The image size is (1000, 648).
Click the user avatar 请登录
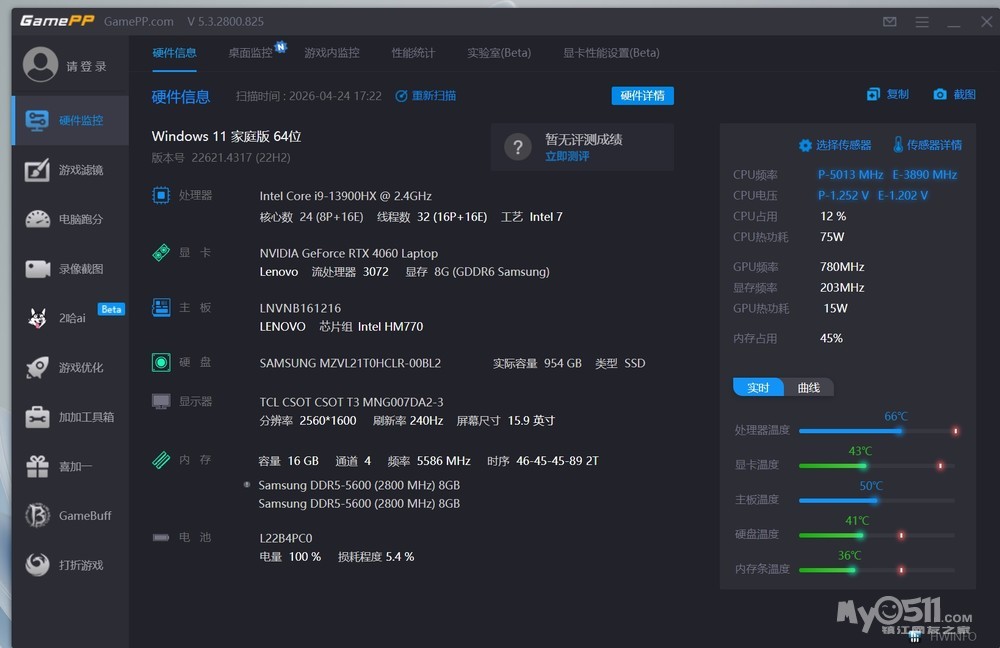[41, 66]
